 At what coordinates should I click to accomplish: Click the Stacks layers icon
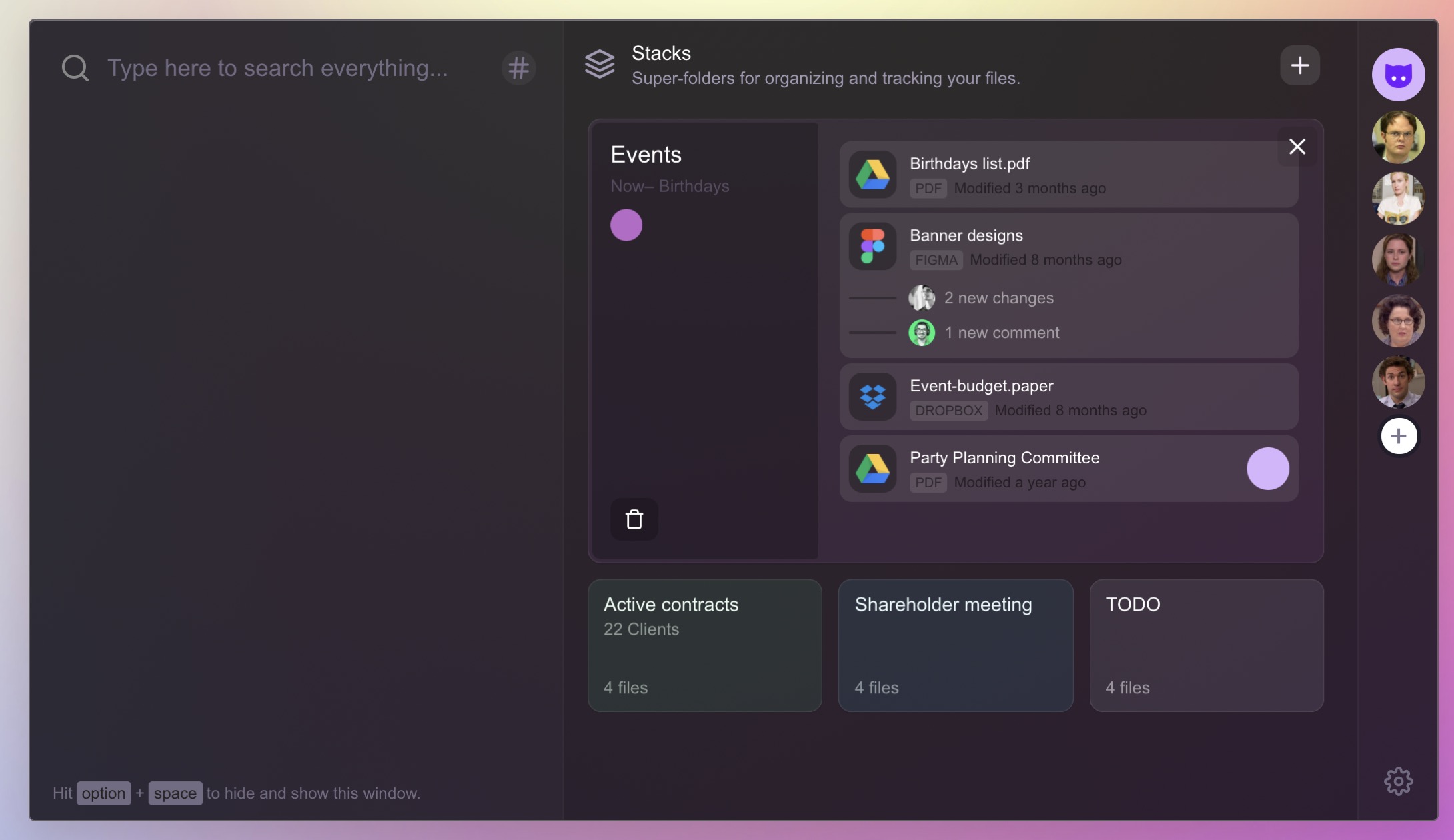tap(600, 65)
